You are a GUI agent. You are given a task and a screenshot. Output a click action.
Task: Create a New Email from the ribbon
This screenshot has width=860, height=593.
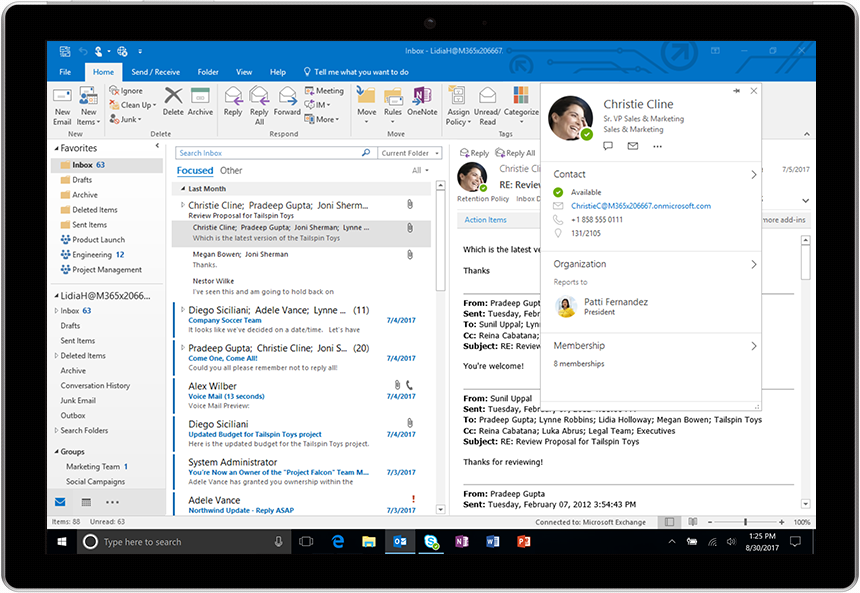point(62,106)
